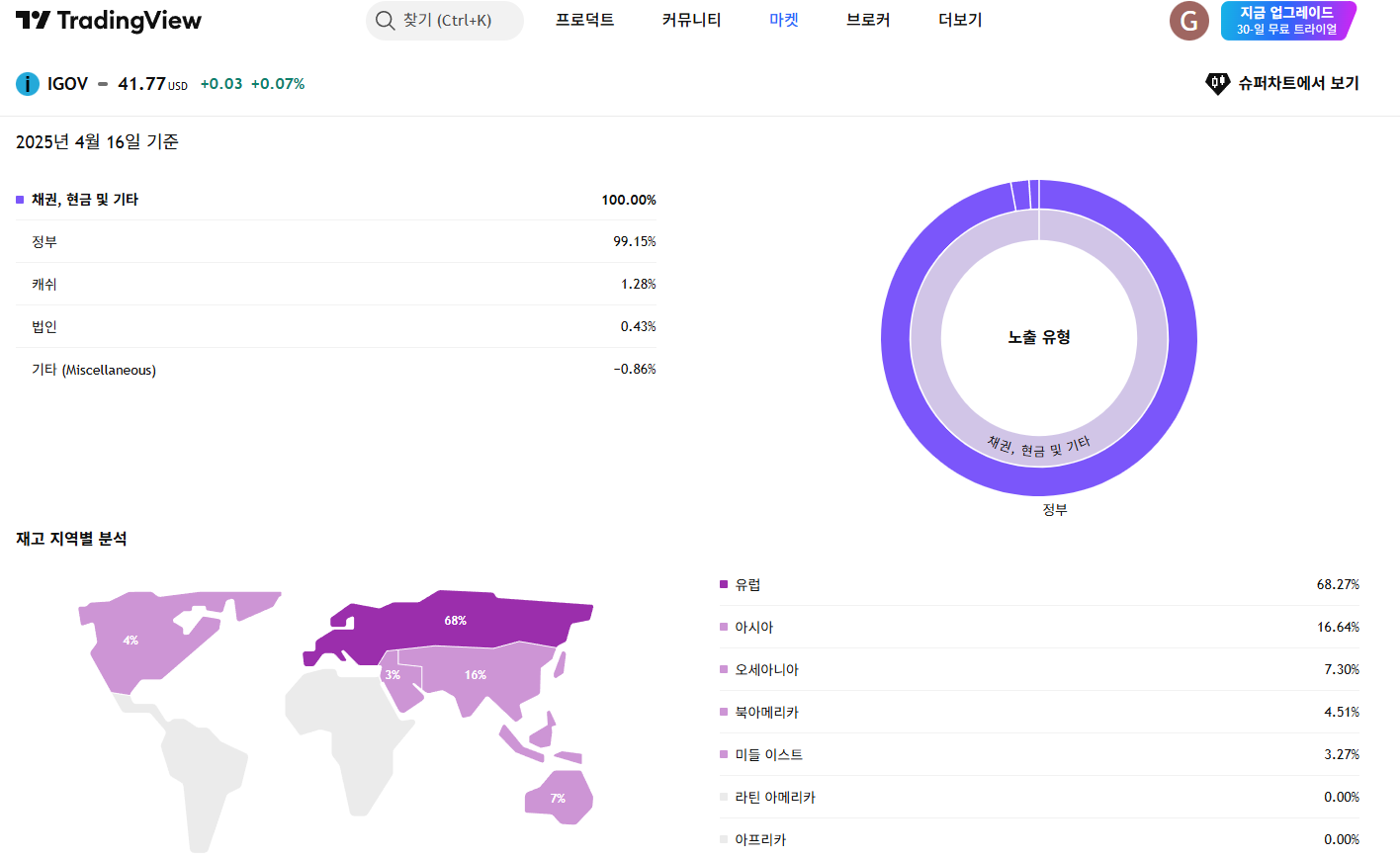This screenshot has width=1400, height=858.
Task: Click the IGOV ticker symbol
Action: 67,84
